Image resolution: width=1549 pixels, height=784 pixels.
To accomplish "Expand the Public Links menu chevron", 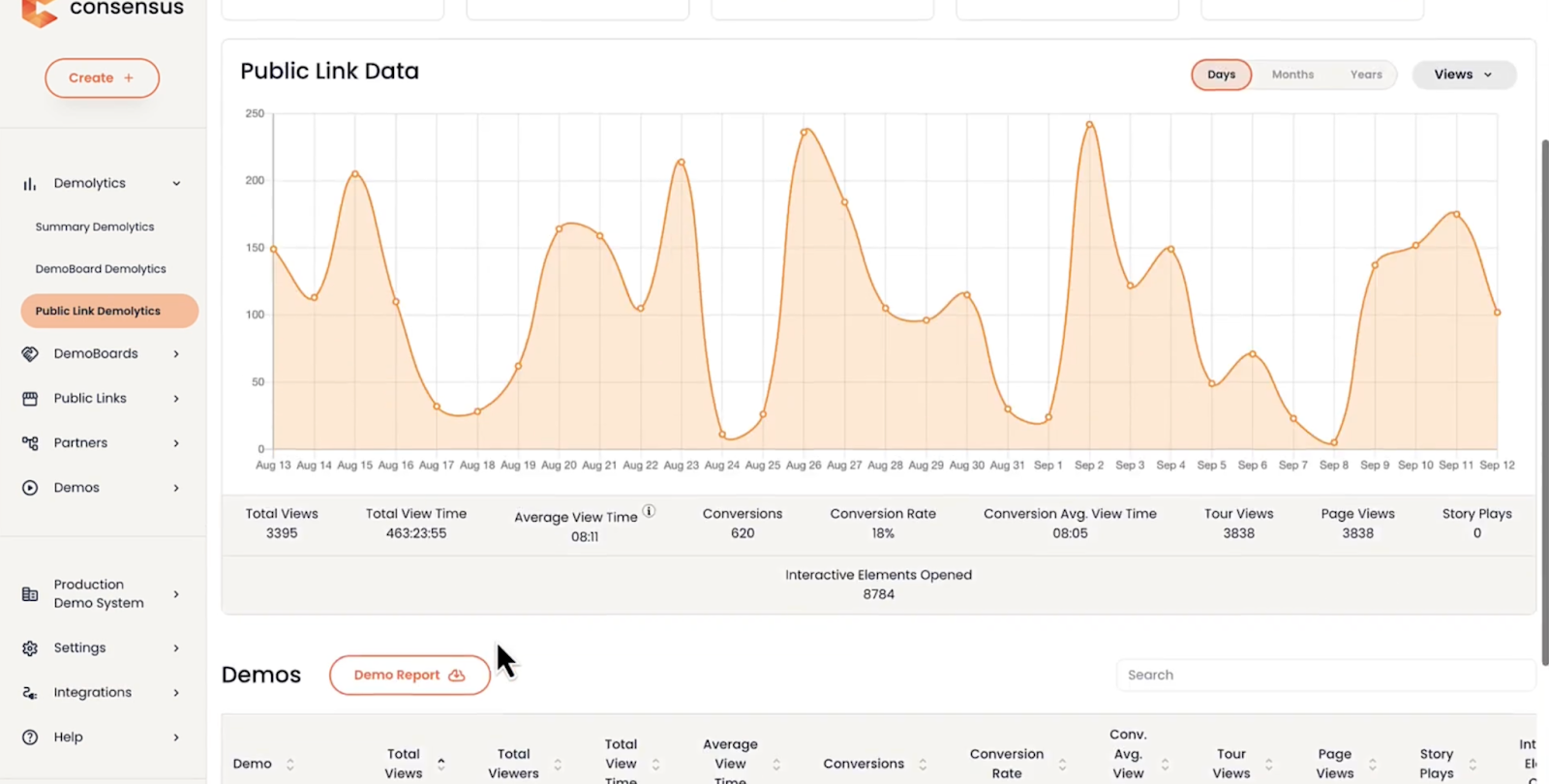I will pos(176,399).
